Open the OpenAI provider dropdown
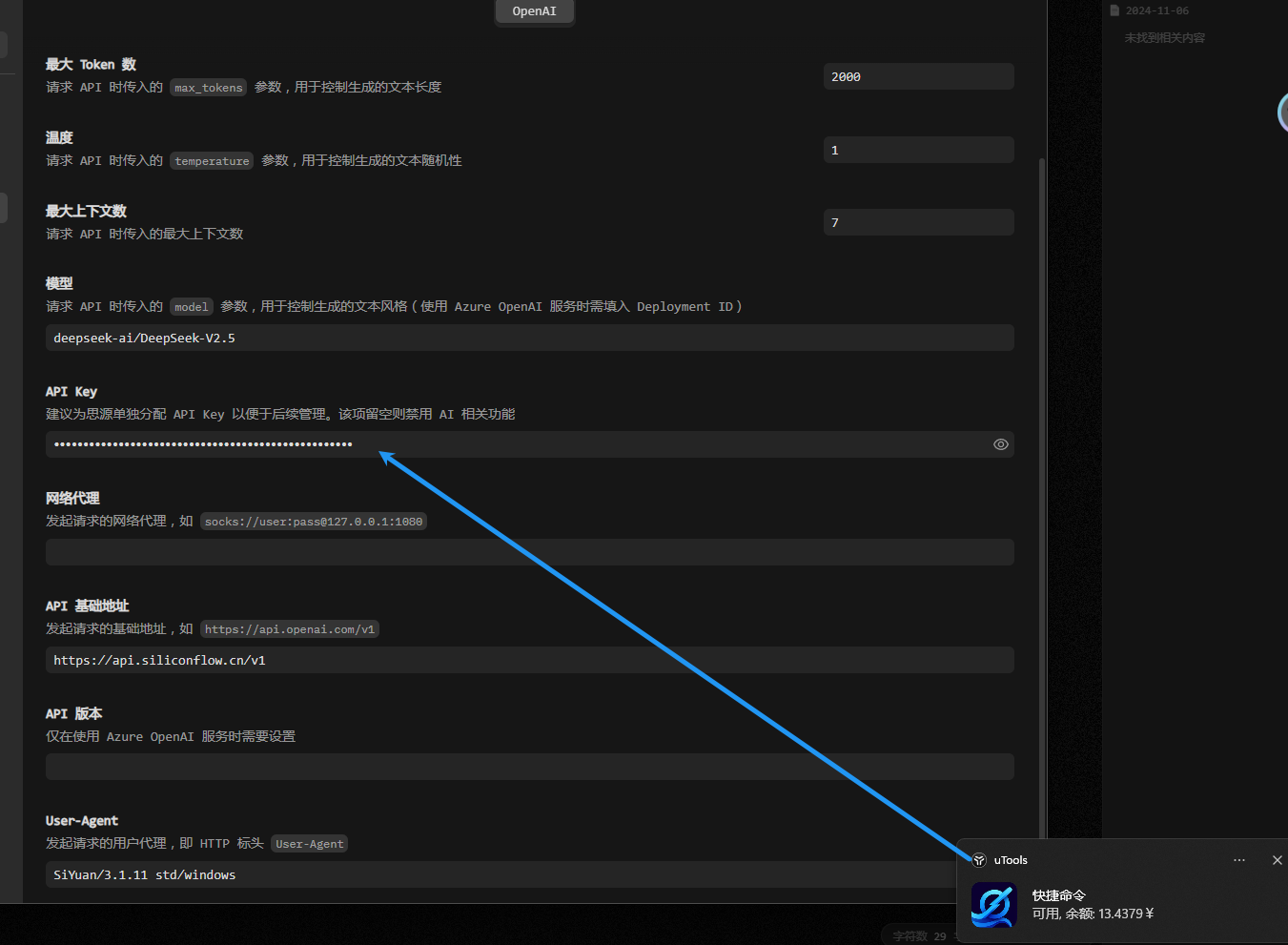 (x=535, y=11)
